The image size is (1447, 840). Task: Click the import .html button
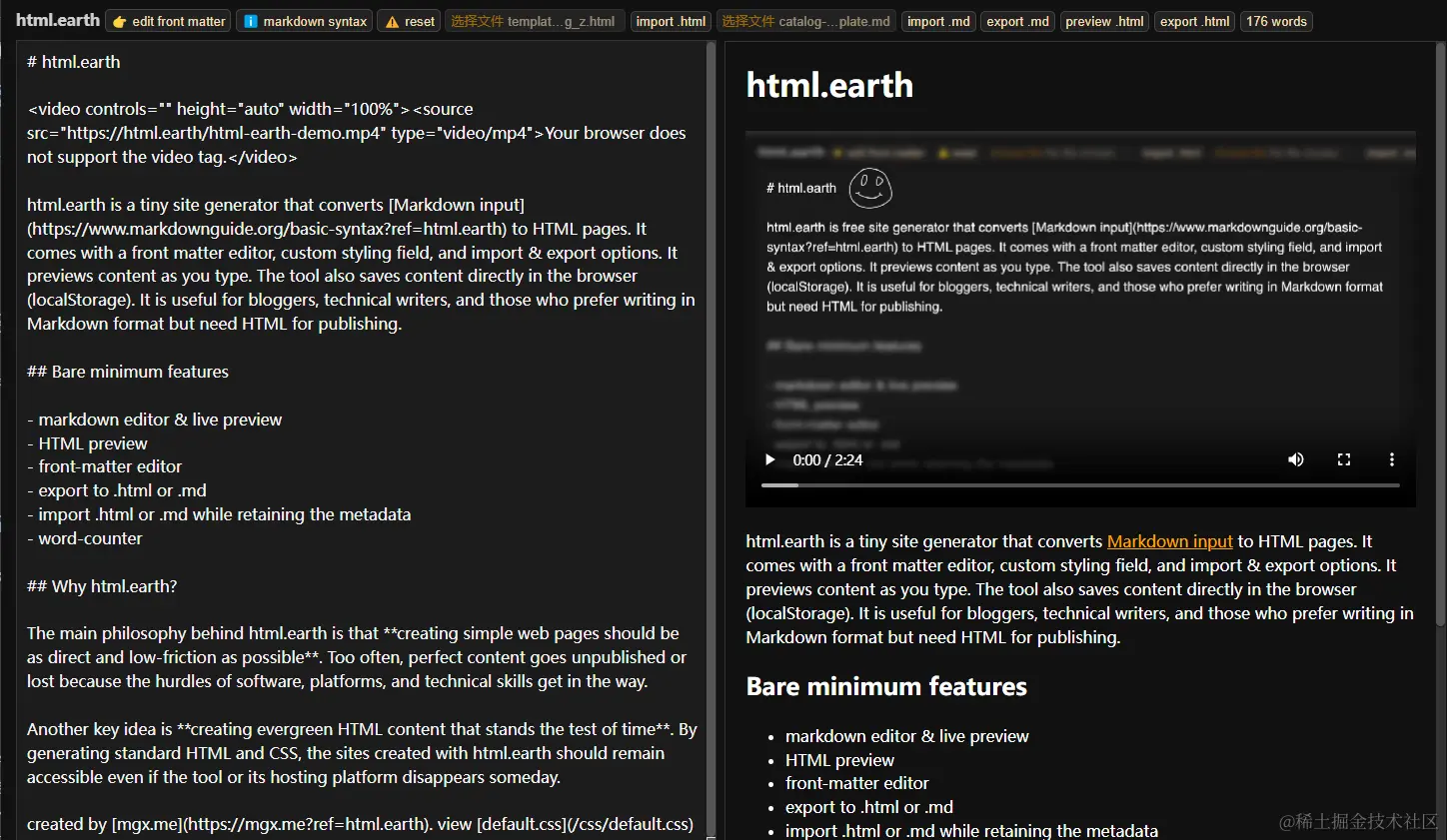[671, 21]
